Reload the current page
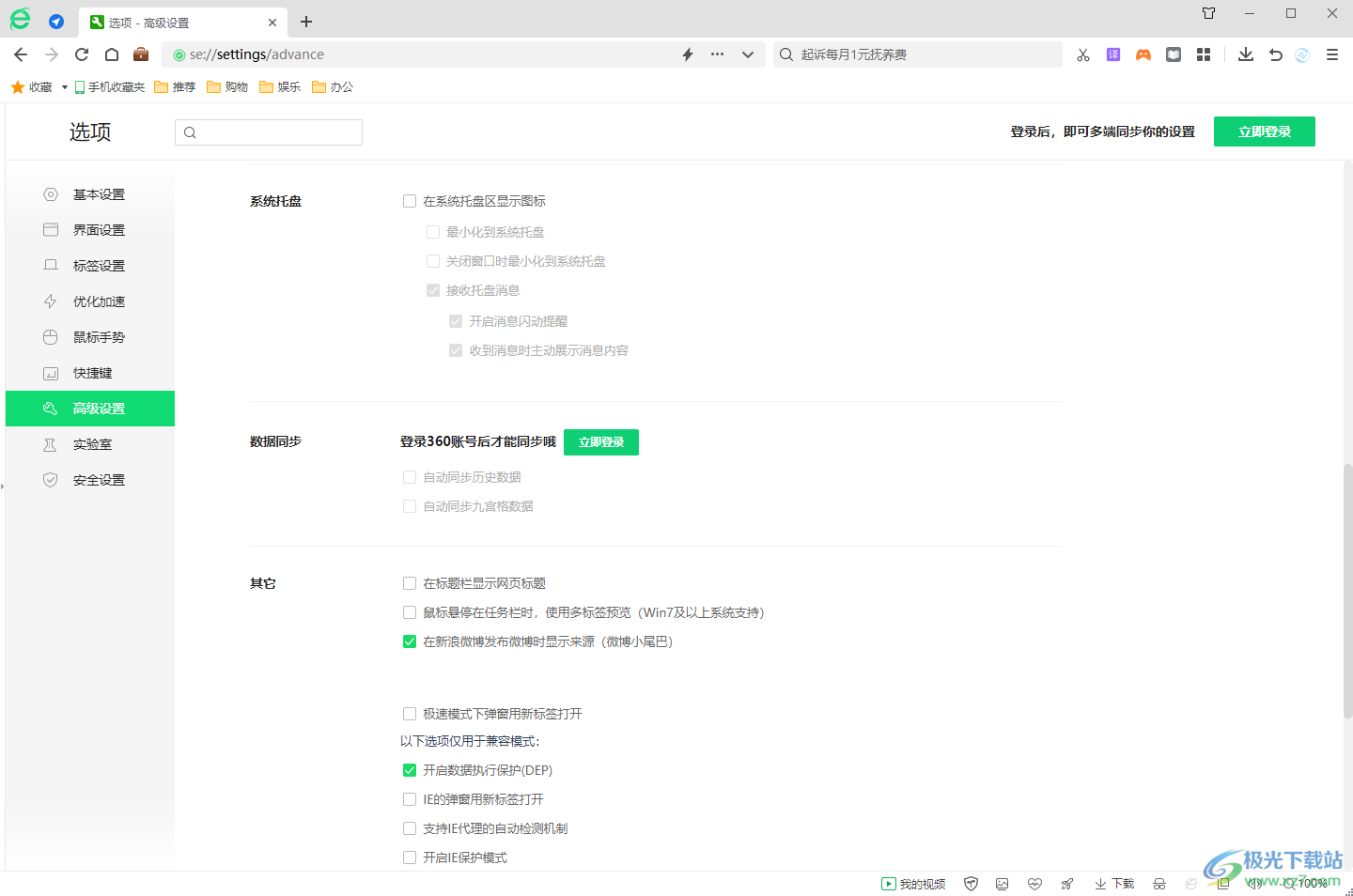Screen dimensions: 1353x896 pyautogui.click(x=82, y=54)
